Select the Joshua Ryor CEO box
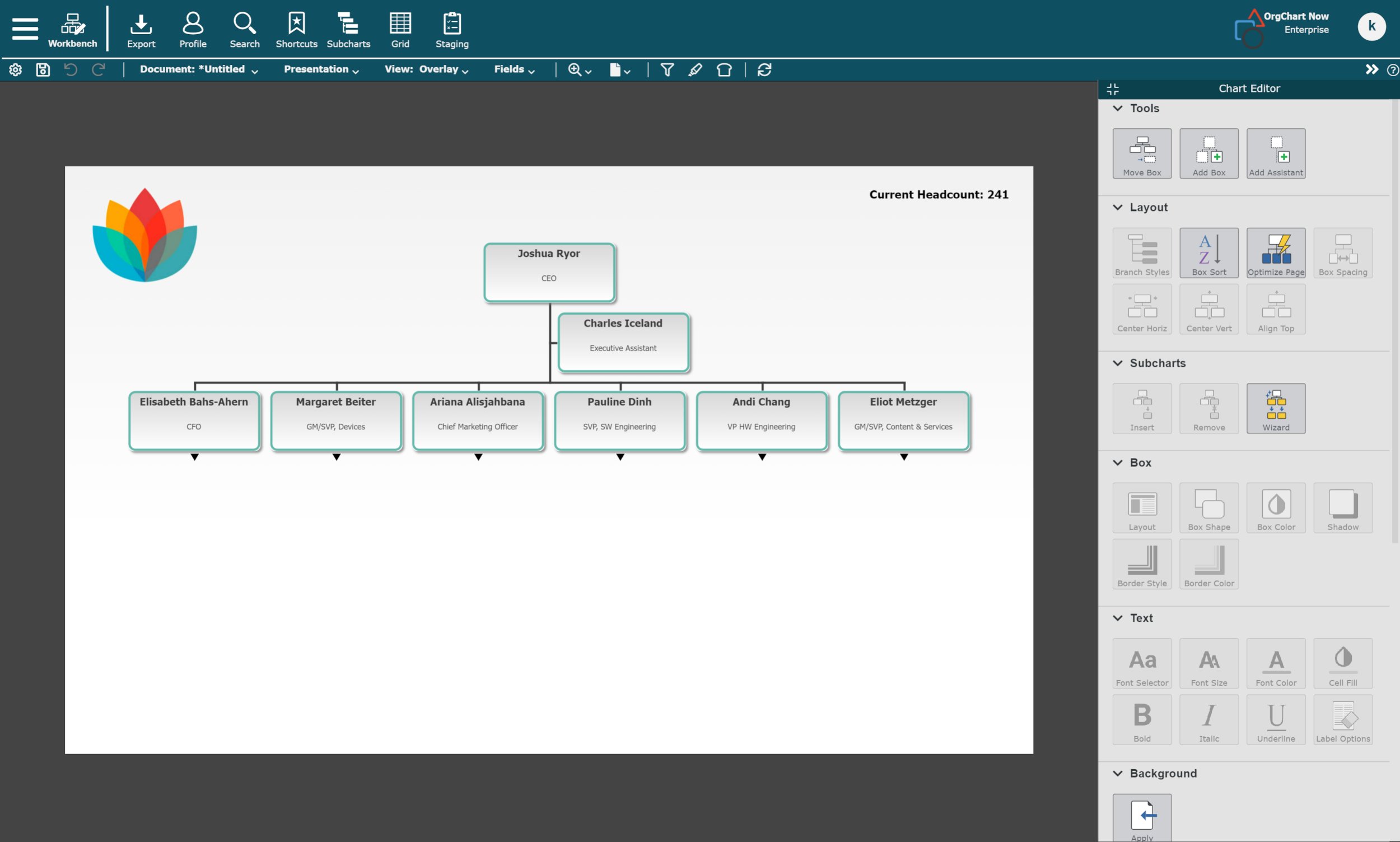 [549, 272]
